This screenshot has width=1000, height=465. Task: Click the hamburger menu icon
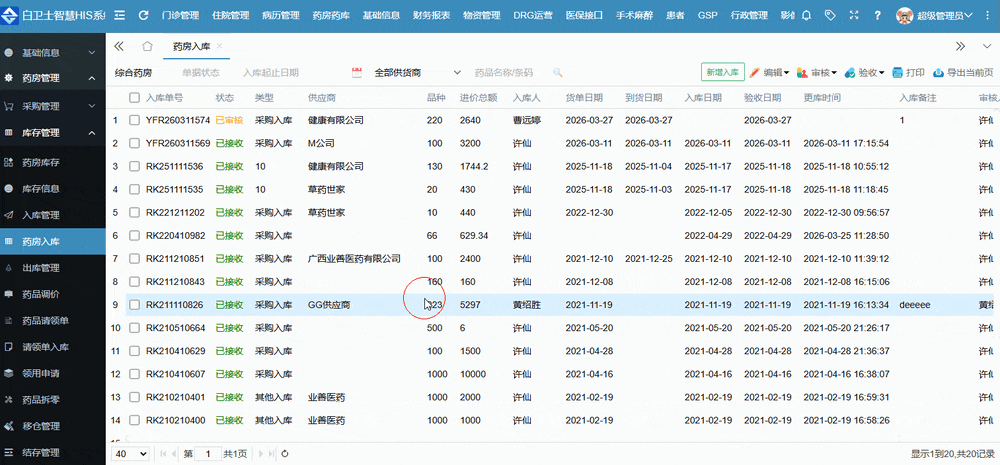(x=119, y=16)
